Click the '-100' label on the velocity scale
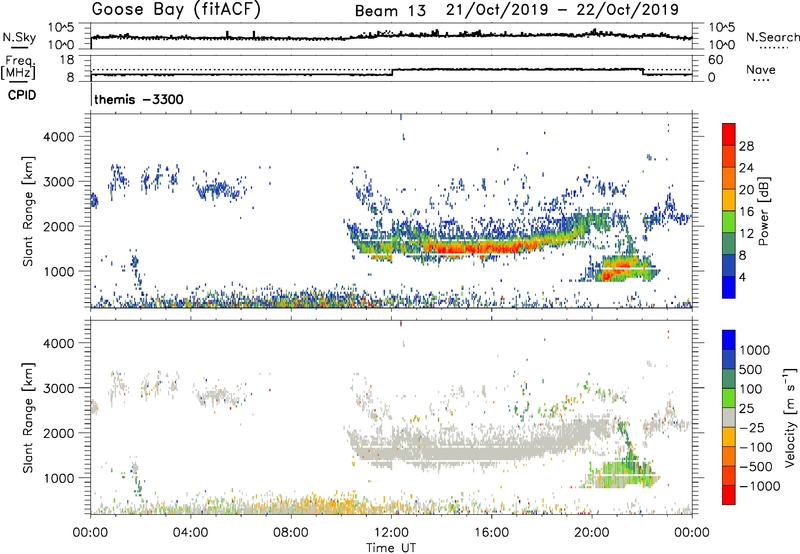This screenshot has height=554, width=800. pyautogui.click(x=756, y=447)
